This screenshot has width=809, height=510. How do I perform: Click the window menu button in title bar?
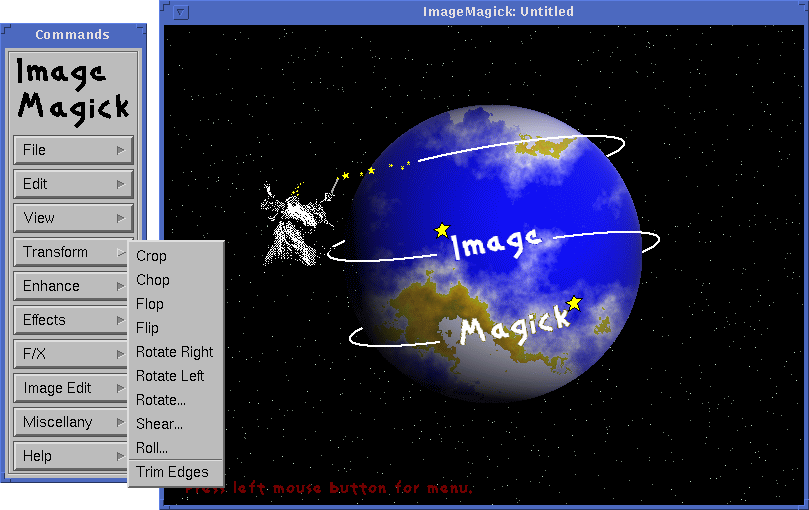tap(181, 13)
